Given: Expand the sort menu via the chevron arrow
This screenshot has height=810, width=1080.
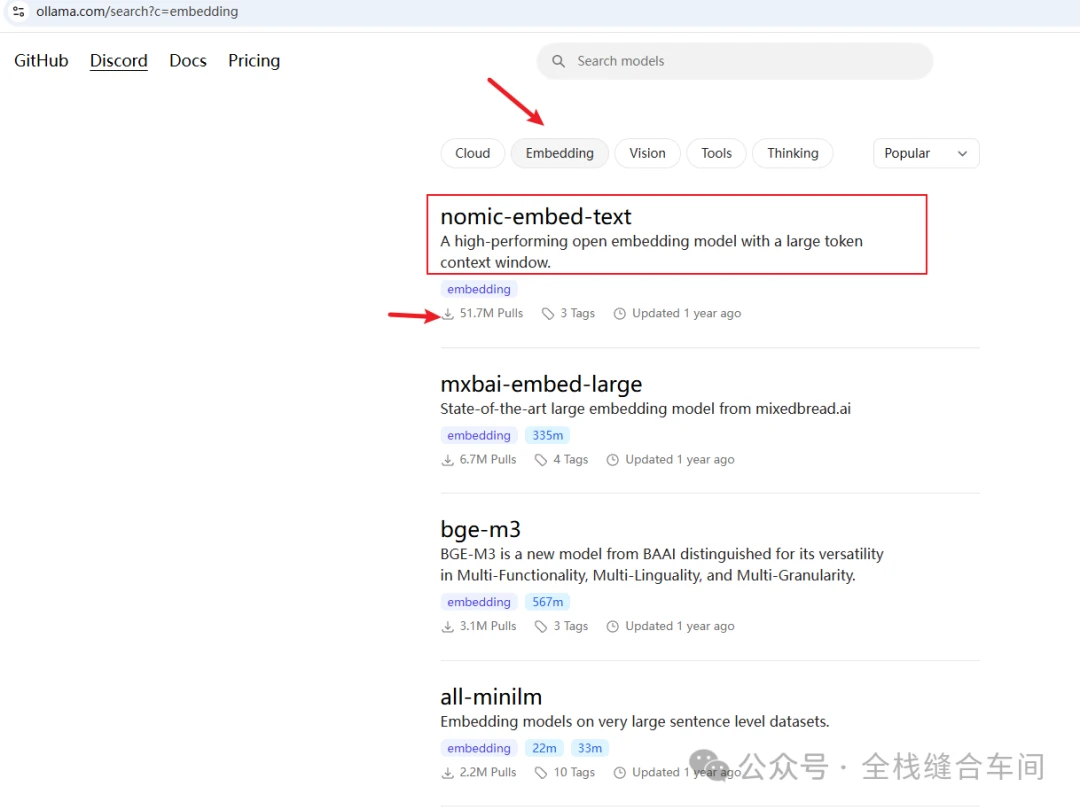Looking at the screenshot, I should pyautogui.click(x=962, y=154).
